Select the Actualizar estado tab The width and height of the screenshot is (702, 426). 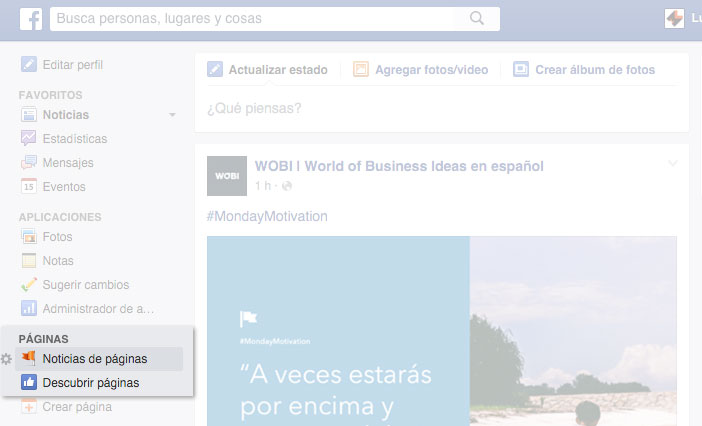267,70
